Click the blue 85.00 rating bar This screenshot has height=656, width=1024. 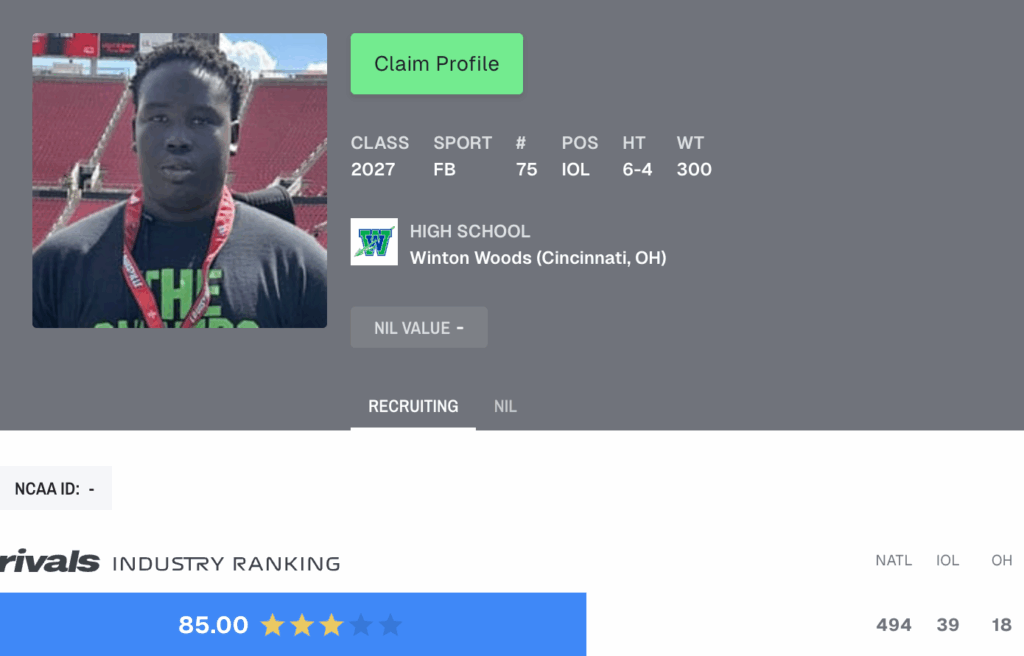pyautogui.click(x=293, y=625)
